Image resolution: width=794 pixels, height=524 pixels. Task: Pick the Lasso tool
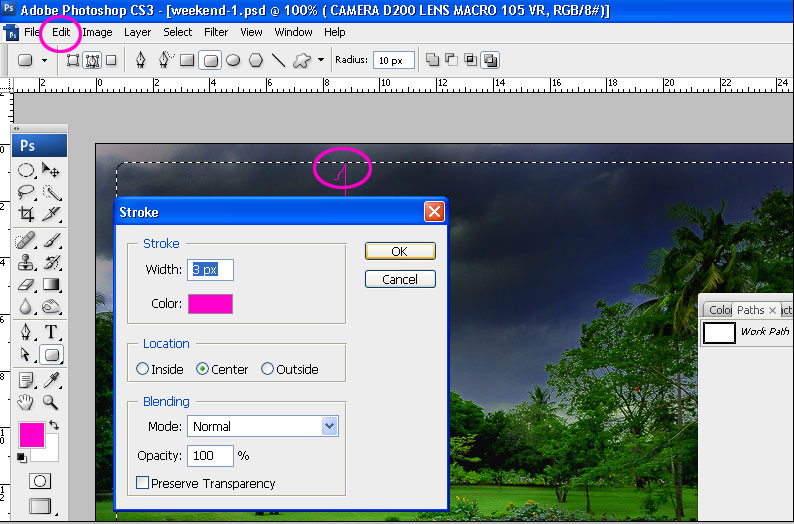(27, 192)
